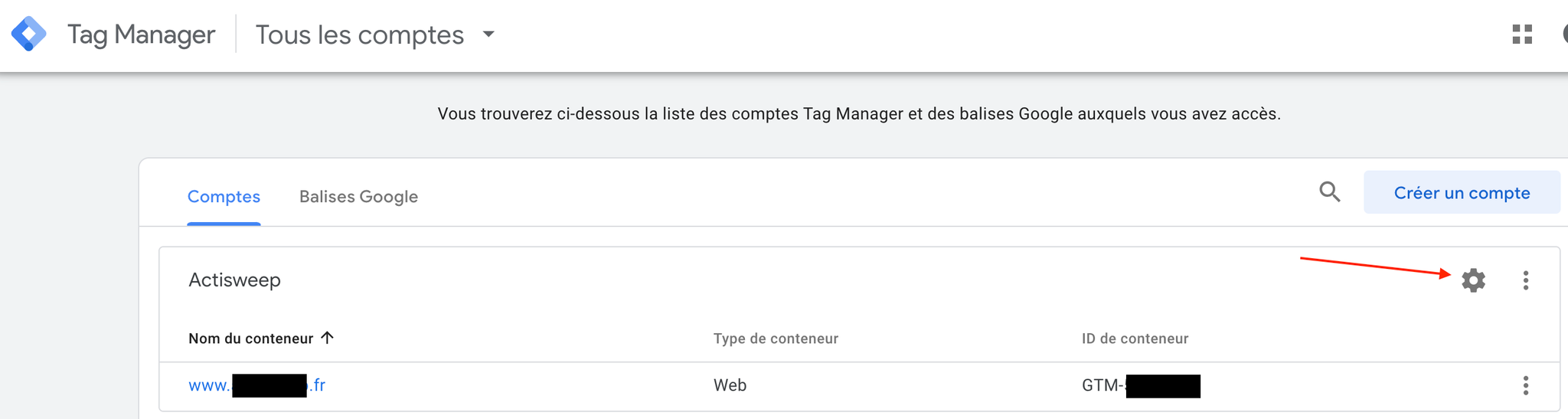Click the ID de conteneur column header
Viewport: 1568px width, 419px height.
[x=1135, y=339]
